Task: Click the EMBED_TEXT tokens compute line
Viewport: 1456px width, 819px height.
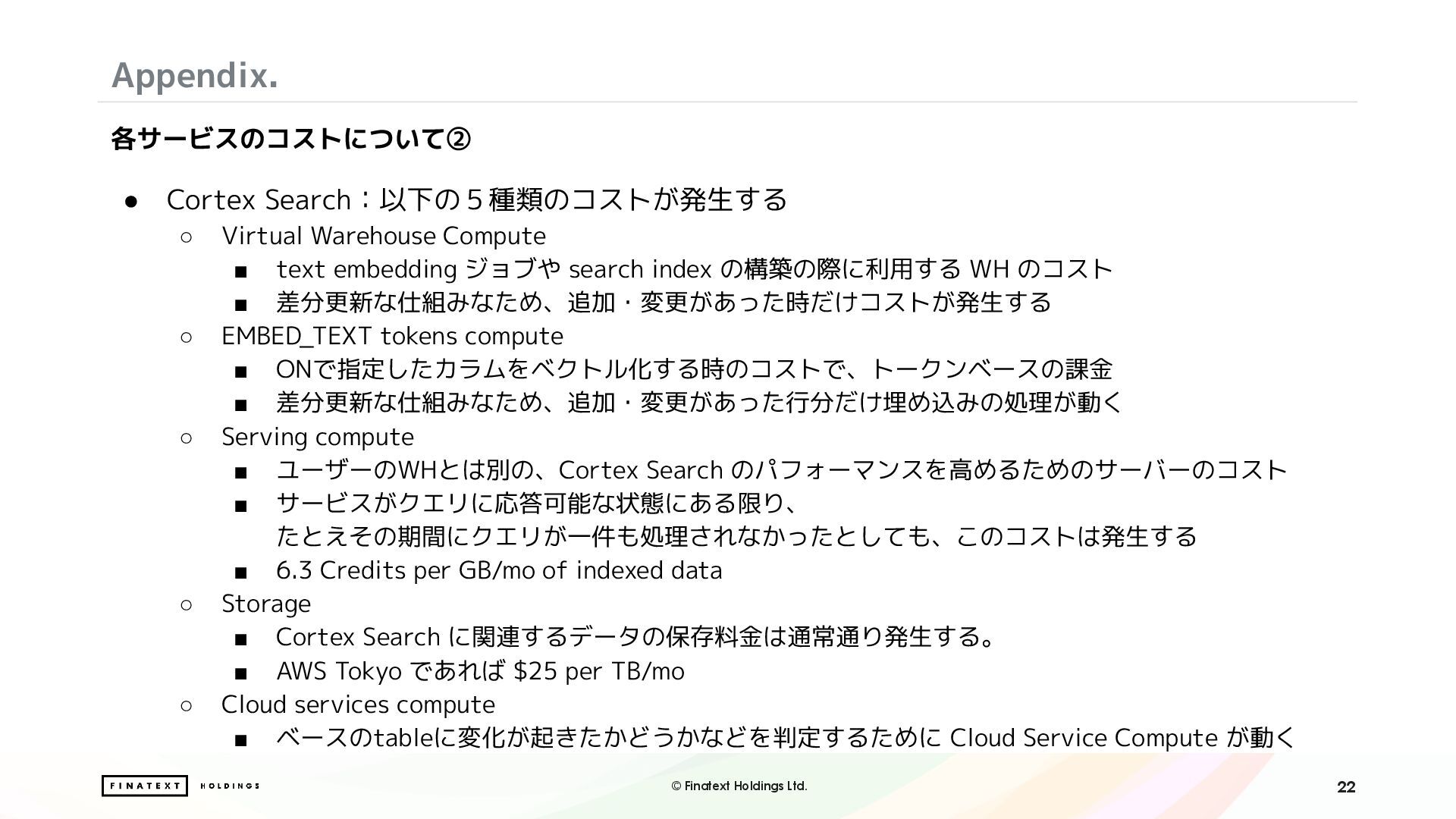Action: click(x=392, y=336)
